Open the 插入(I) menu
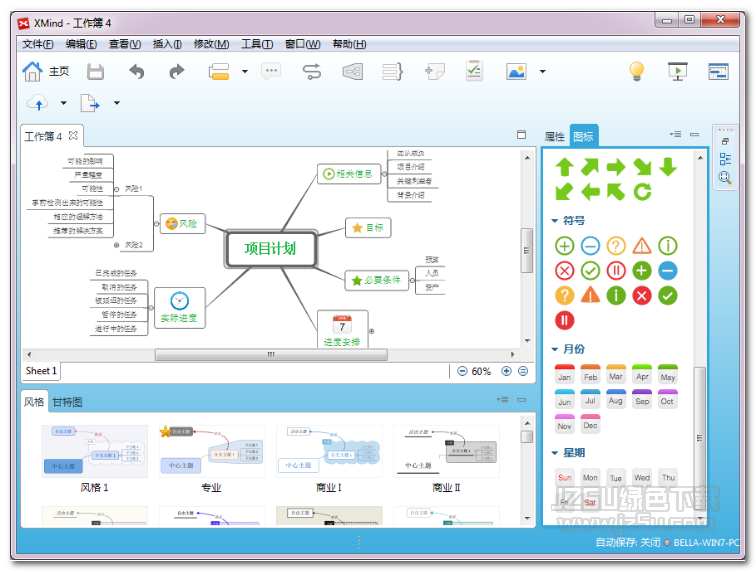 tap(167, 44)
